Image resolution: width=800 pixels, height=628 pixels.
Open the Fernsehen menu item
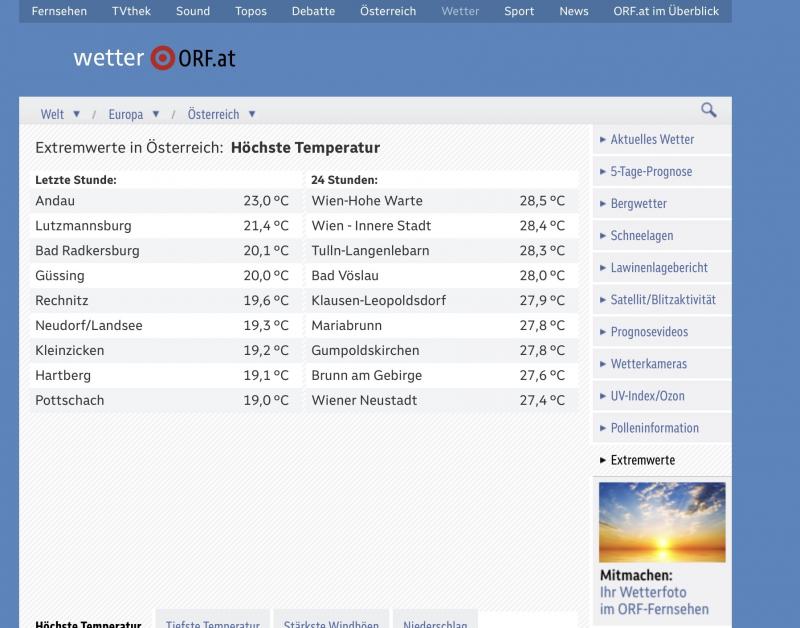(59, 11)
